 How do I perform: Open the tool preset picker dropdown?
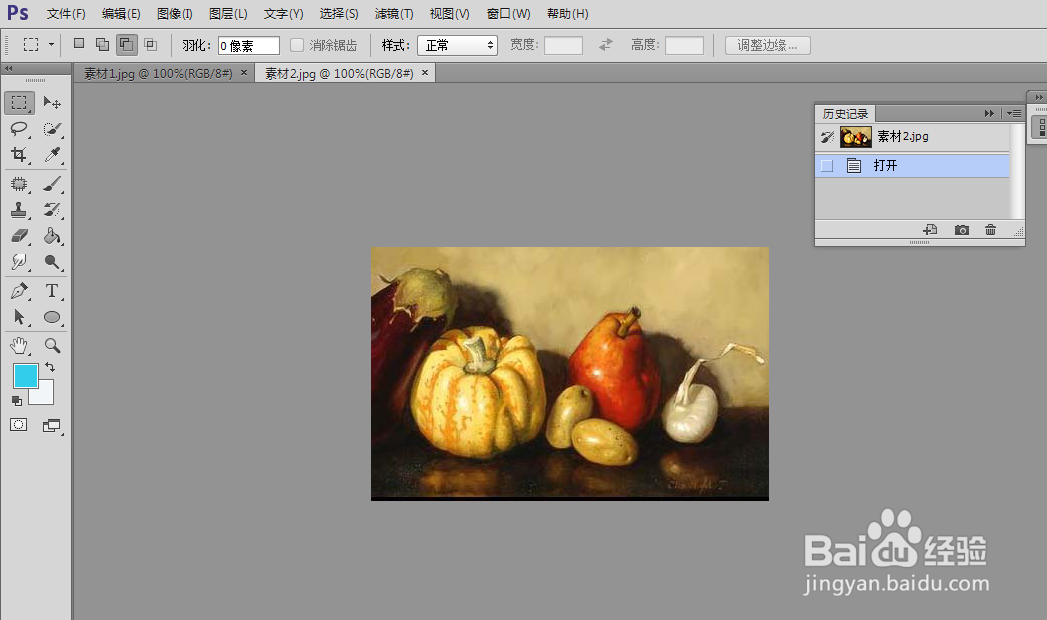(x=51, y=45)
